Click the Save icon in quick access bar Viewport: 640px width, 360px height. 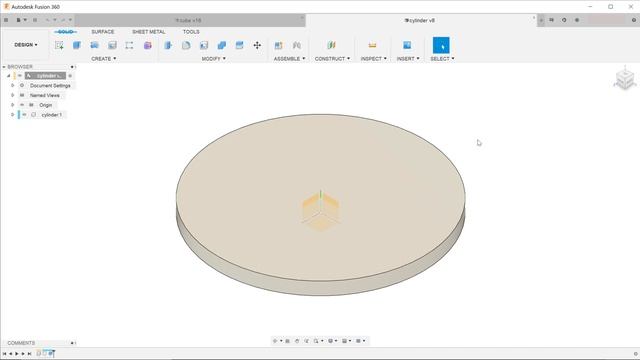[x=35, y=20]
